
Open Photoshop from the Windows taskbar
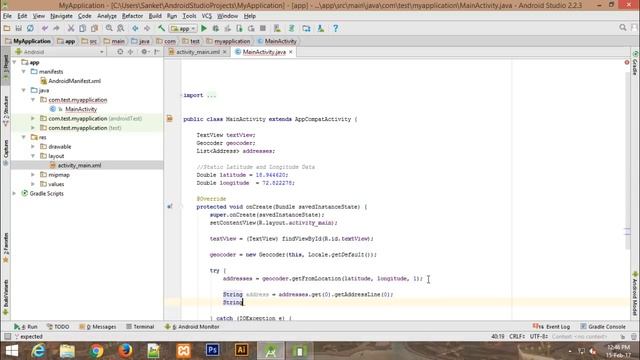[x=212, y=350]
